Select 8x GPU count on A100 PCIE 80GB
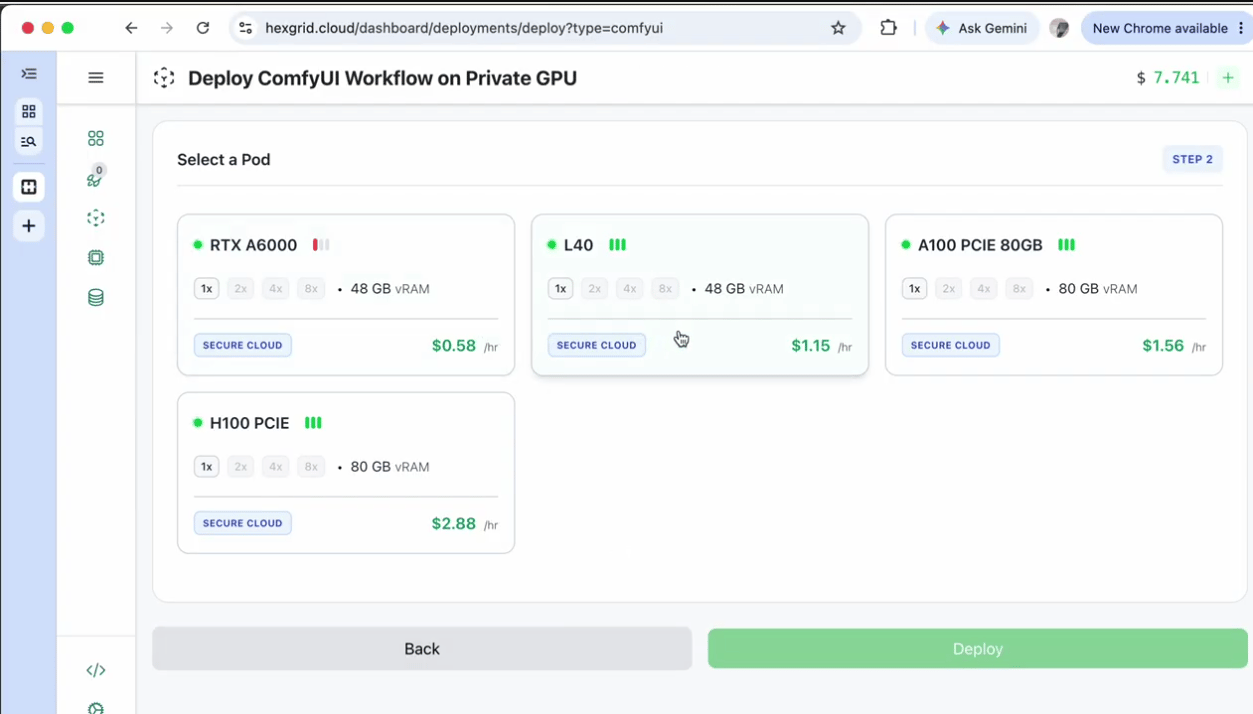 tap(1019, 289)
